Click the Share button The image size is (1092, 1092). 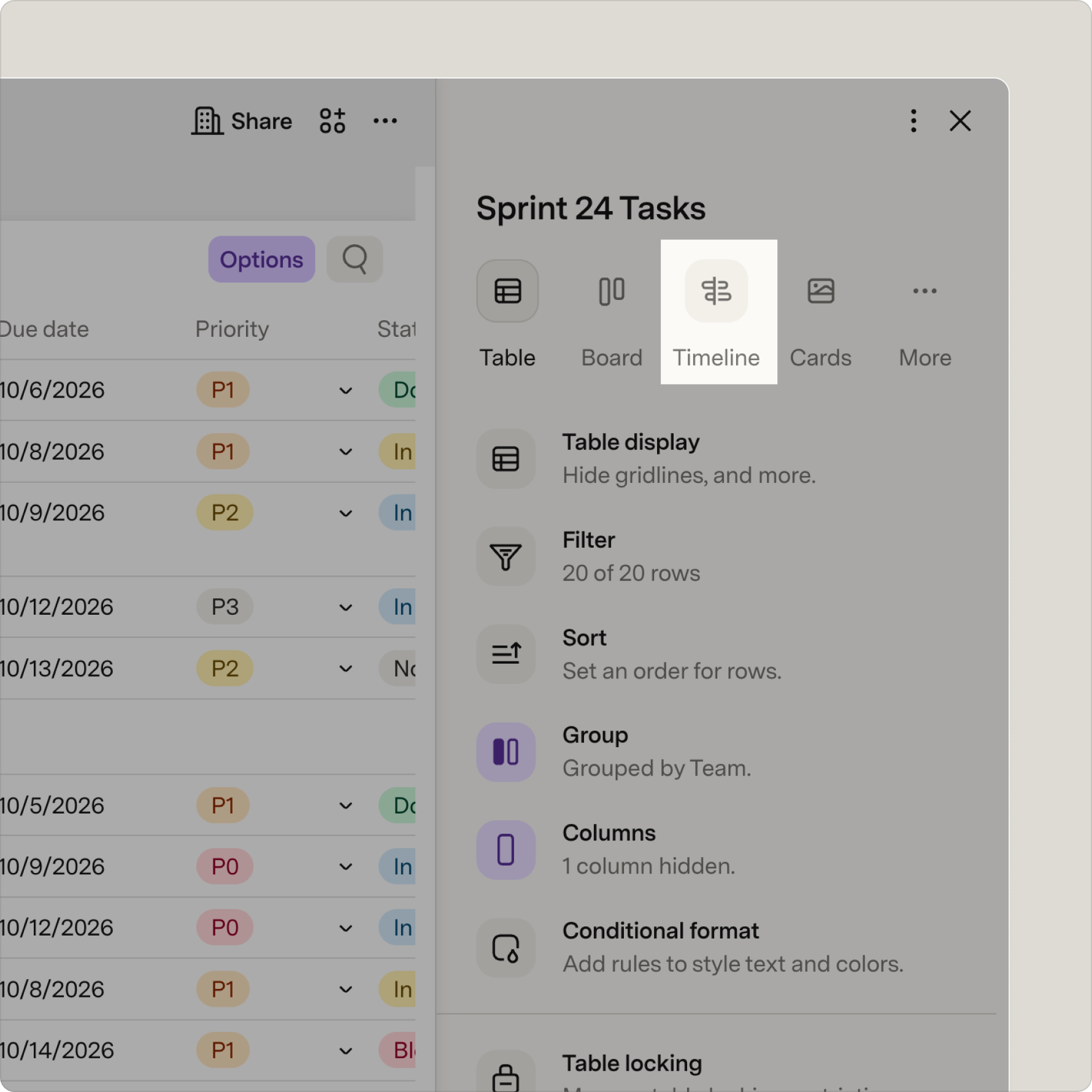(242, 121)
